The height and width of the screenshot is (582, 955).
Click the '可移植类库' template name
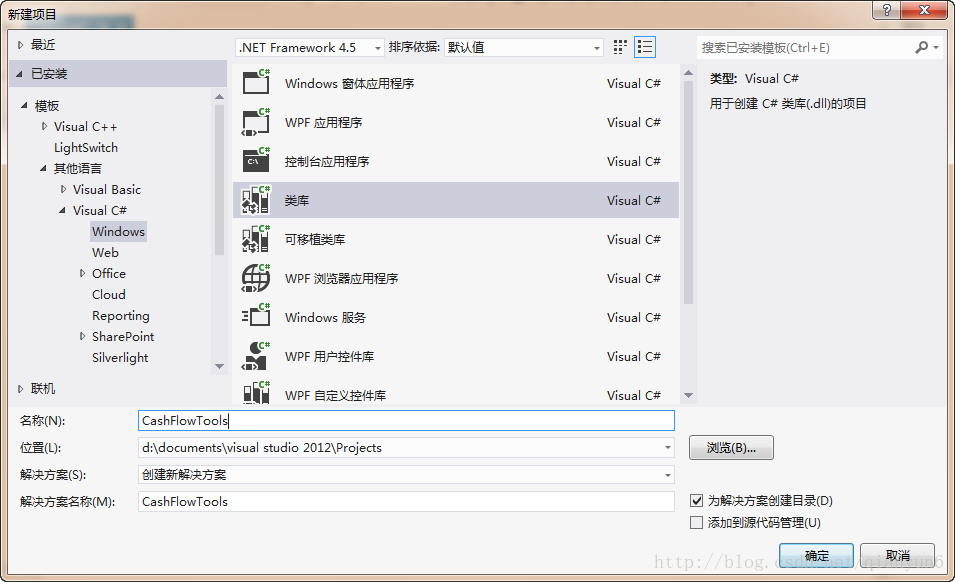[x=315, y=239]
